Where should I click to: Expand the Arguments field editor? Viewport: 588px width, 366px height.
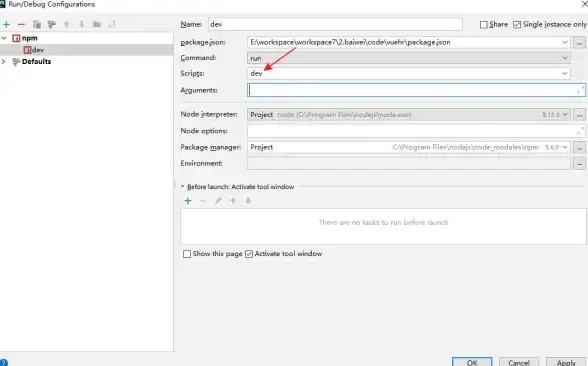[x=580, y=90]
